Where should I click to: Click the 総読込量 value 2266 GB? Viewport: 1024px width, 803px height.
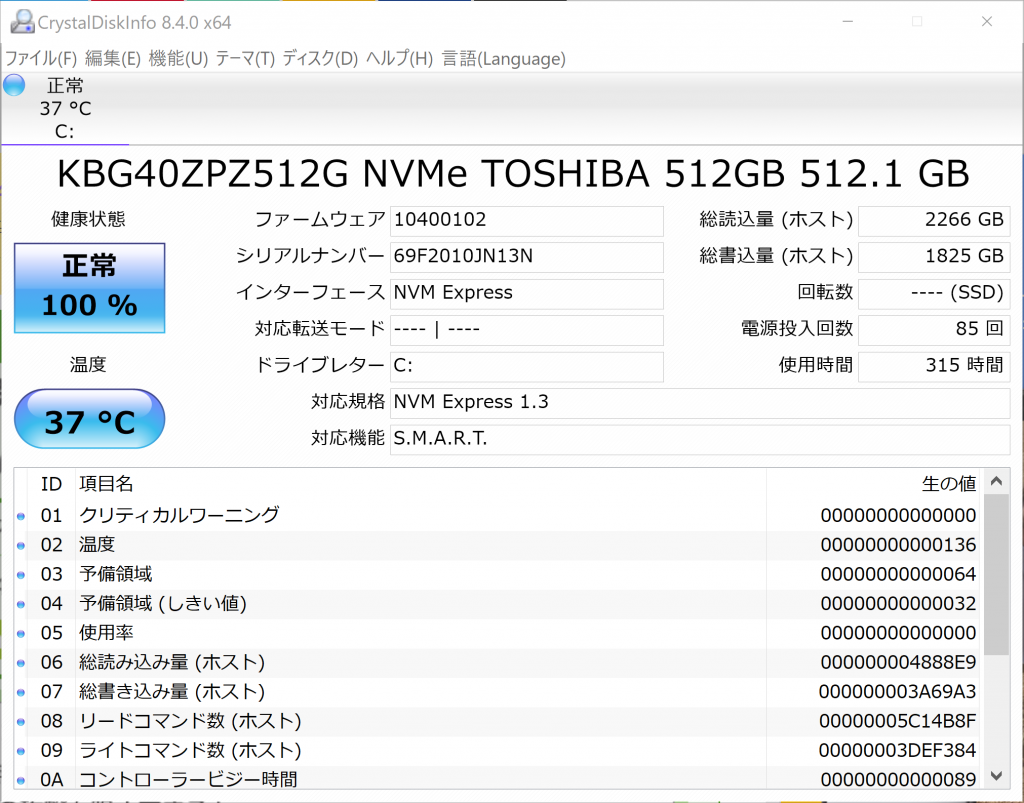(934, 221)
